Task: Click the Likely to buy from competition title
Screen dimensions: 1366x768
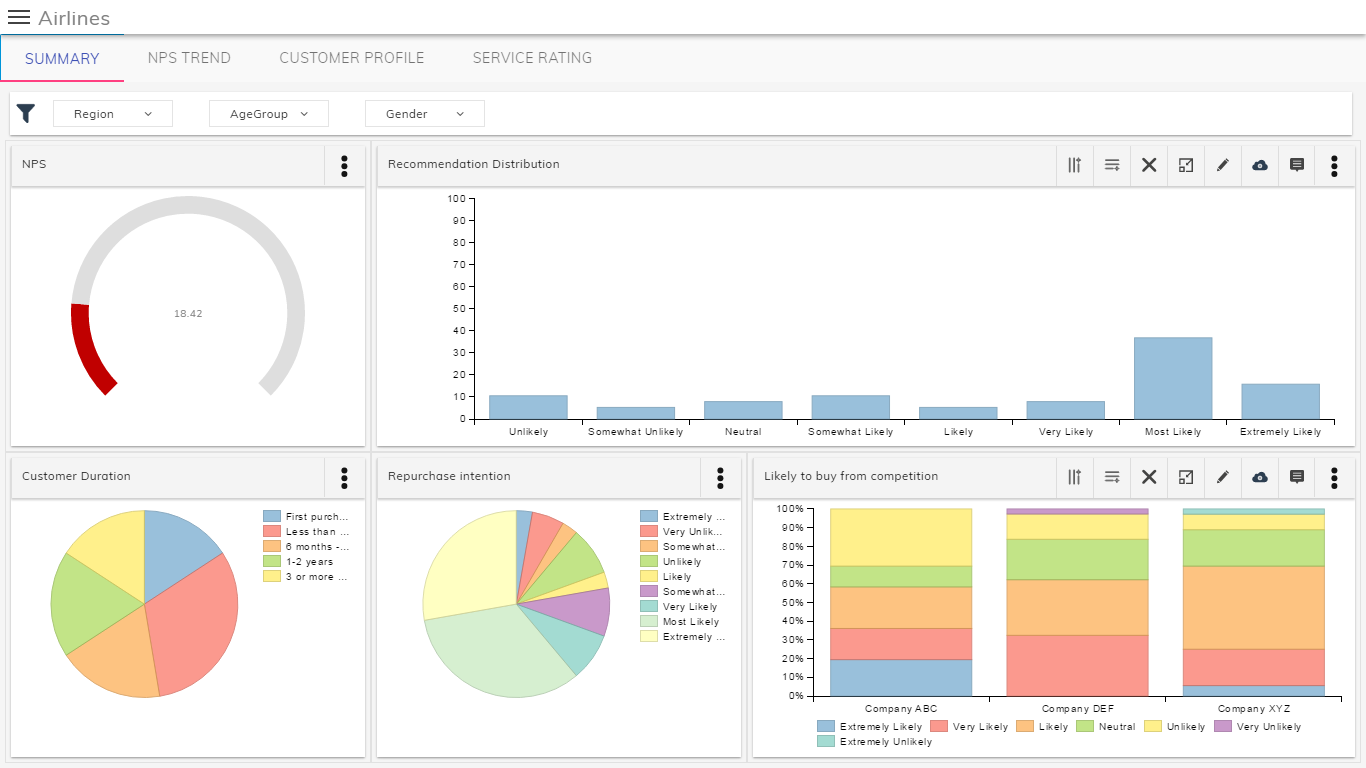Action: click(x=851, y=476)
